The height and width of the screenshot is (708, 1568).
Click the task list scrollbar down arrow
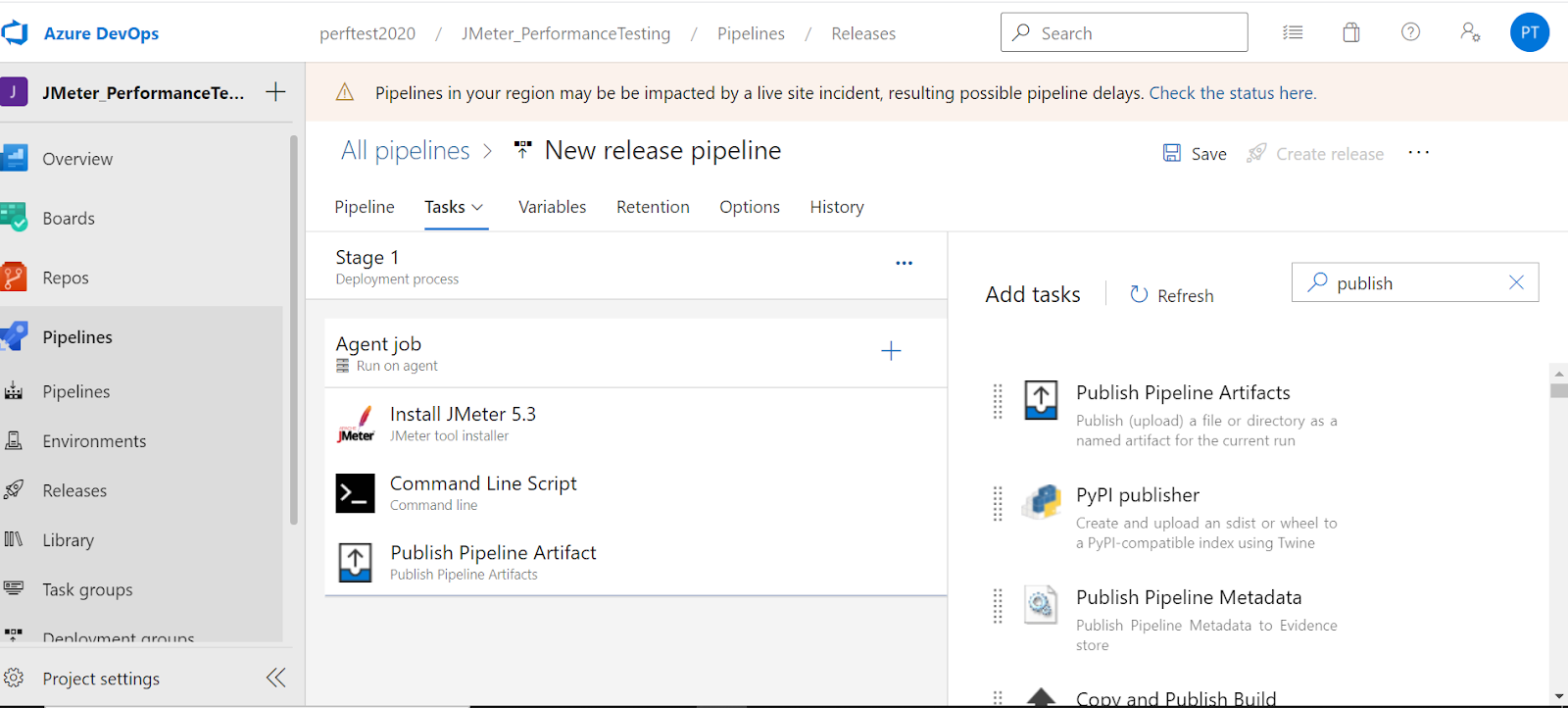pos(1559,696)
